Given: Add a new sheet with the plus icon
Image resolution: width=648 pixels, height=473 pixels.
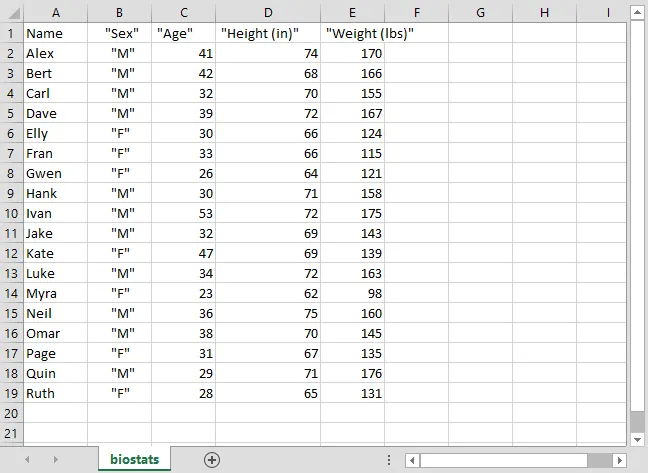Looking at the screenshot, I should click(212, 460).
